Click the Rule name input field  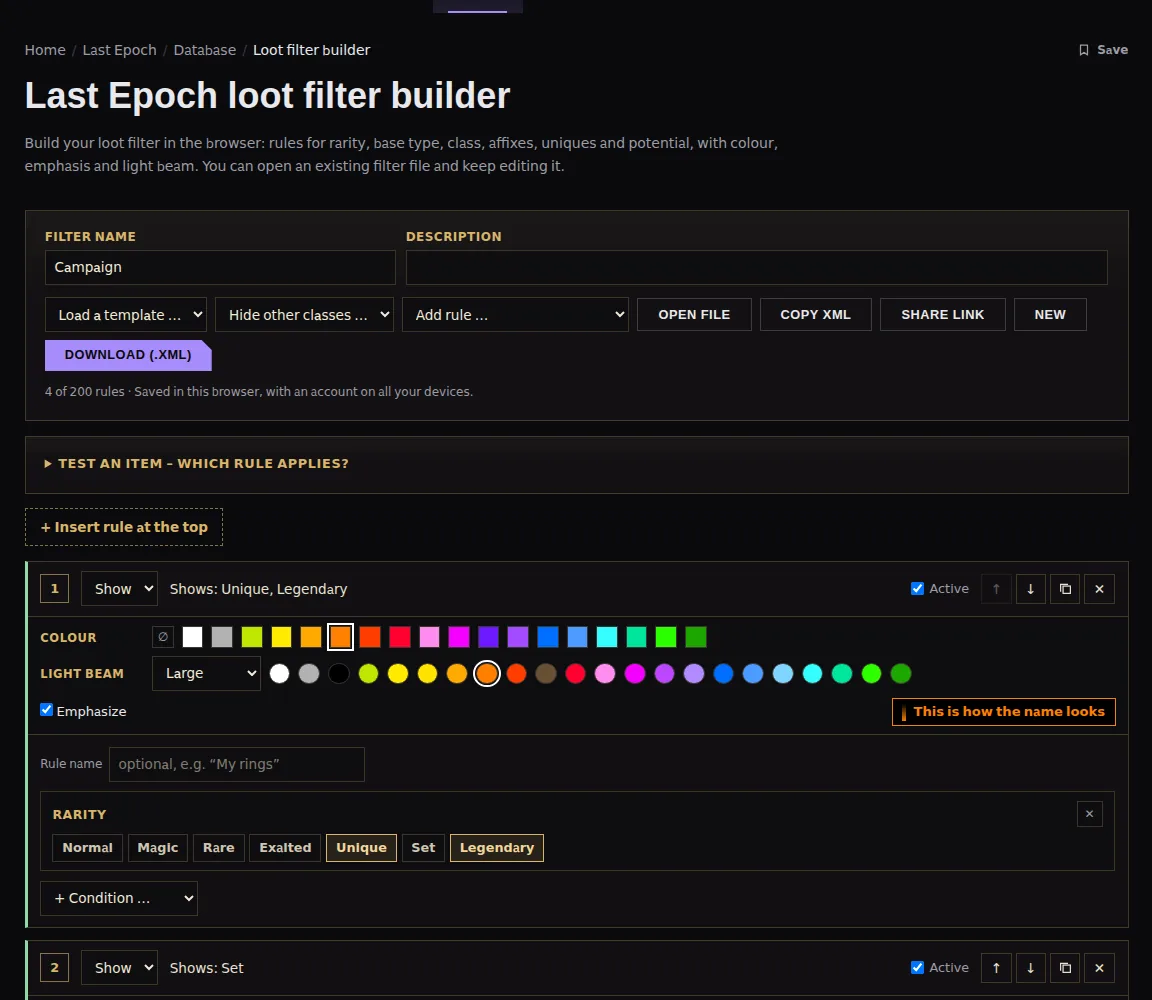(237, 764)
